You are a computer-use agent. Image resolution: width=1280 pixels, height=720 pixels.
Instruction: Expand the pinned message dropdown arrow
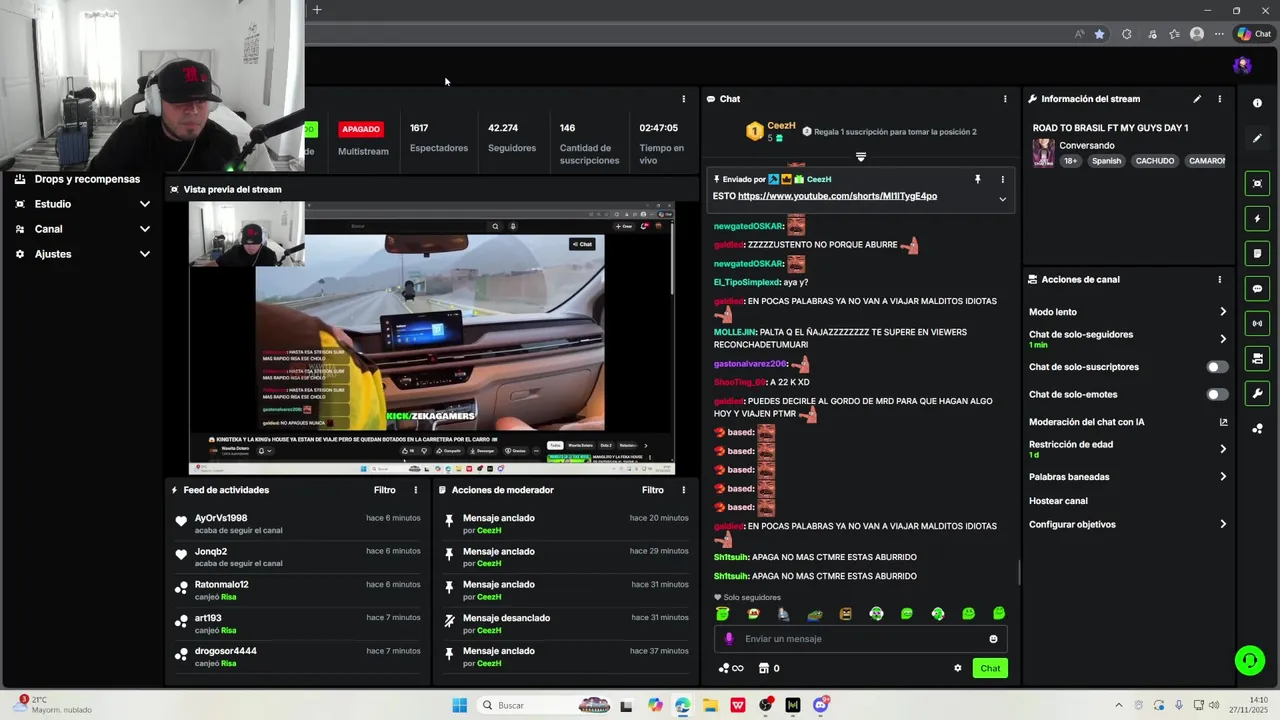click(x=1002, y=199)
